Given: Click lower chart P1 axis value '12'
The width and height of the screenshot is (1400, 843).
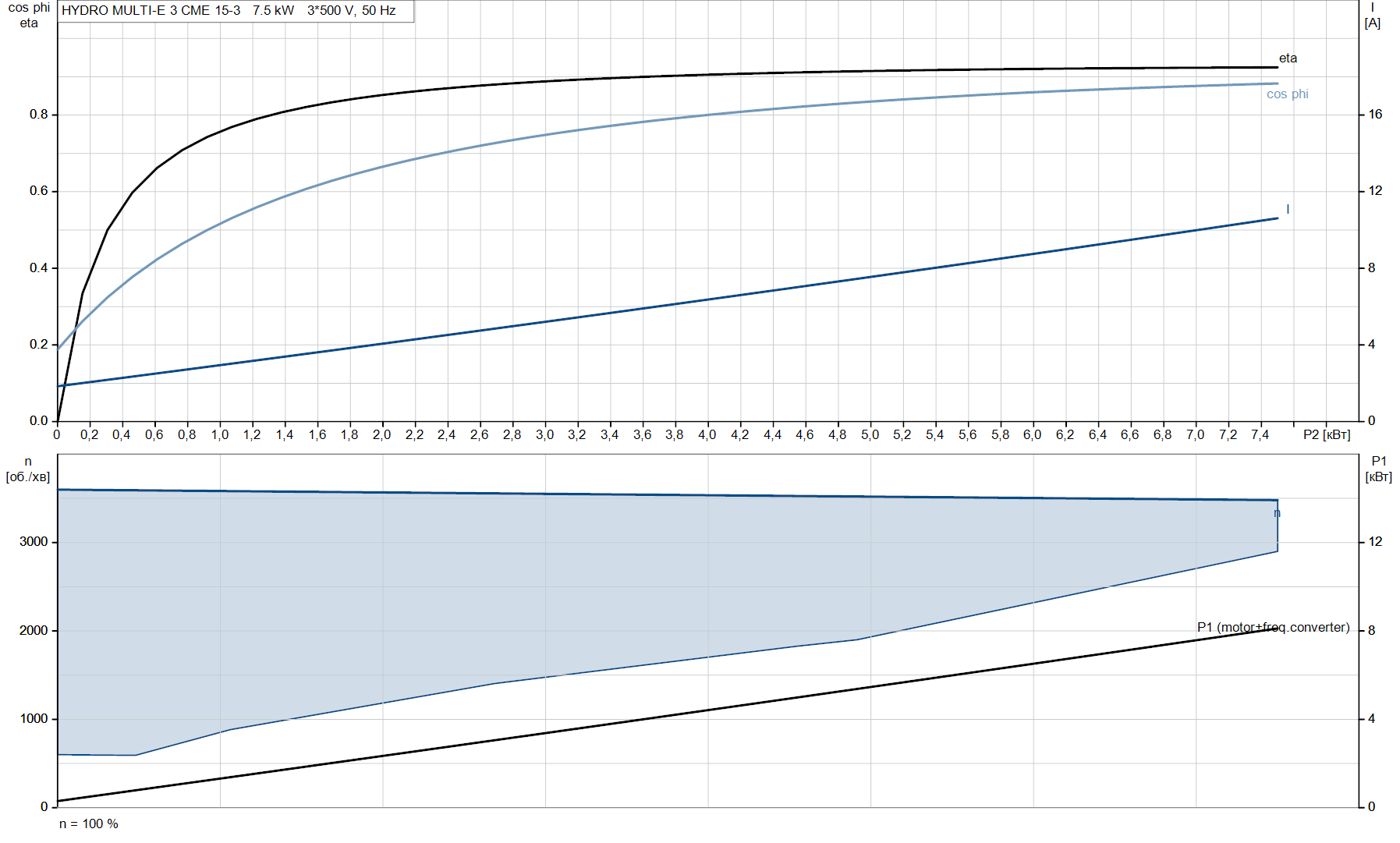Looking at the screenshot, I should [x=1375, y=542].
